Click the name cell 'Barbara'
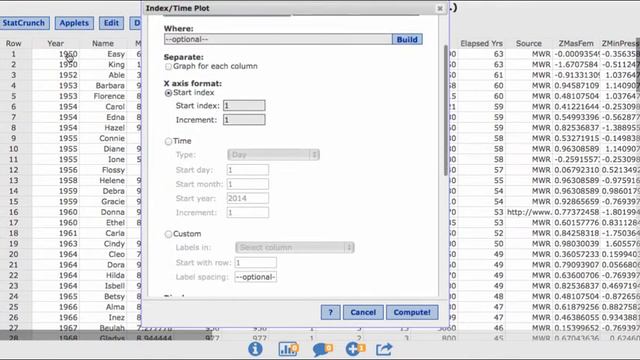Image resolution: width=640 pixels, height=360 pixels. [x=110, y=86]
